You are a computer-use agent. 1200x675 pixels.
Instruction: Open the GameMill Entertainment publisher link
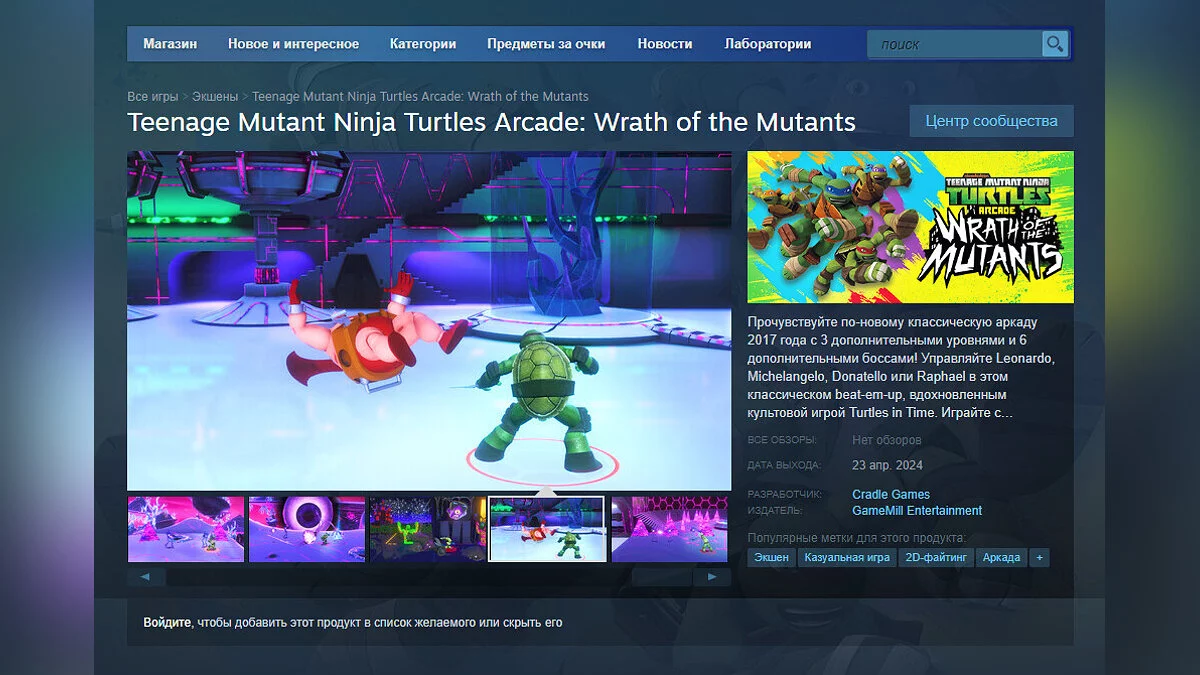[x=917, y=511]
